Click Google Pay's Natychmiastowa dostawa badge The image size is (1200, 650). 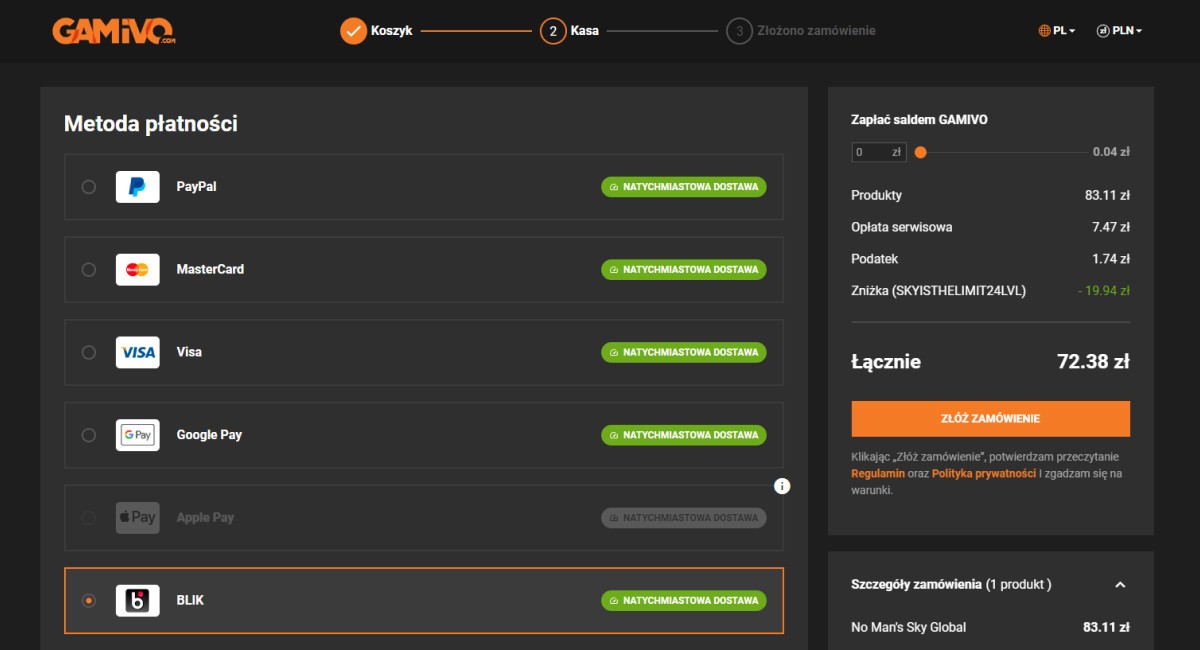click(x=684, y=435)
